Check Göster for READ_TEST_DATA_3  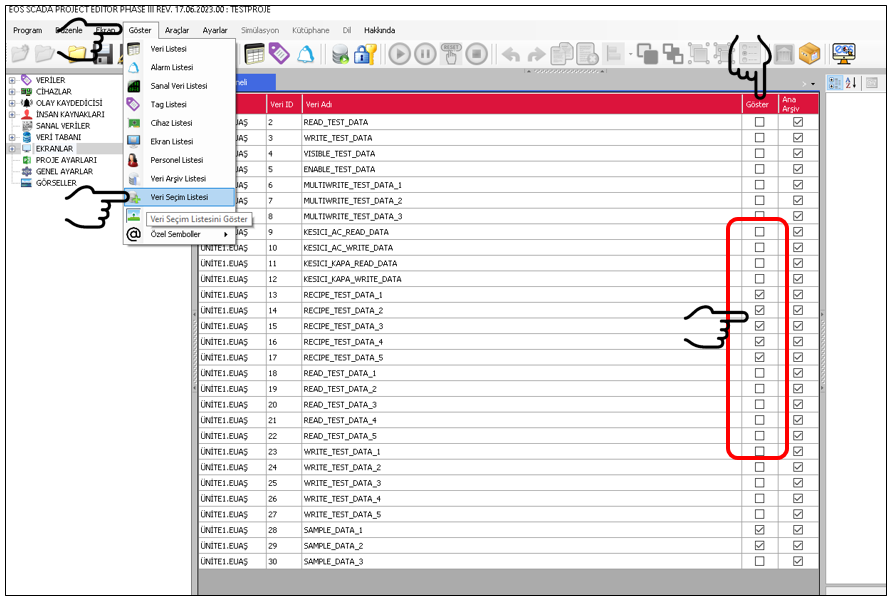tap(759, 404)
